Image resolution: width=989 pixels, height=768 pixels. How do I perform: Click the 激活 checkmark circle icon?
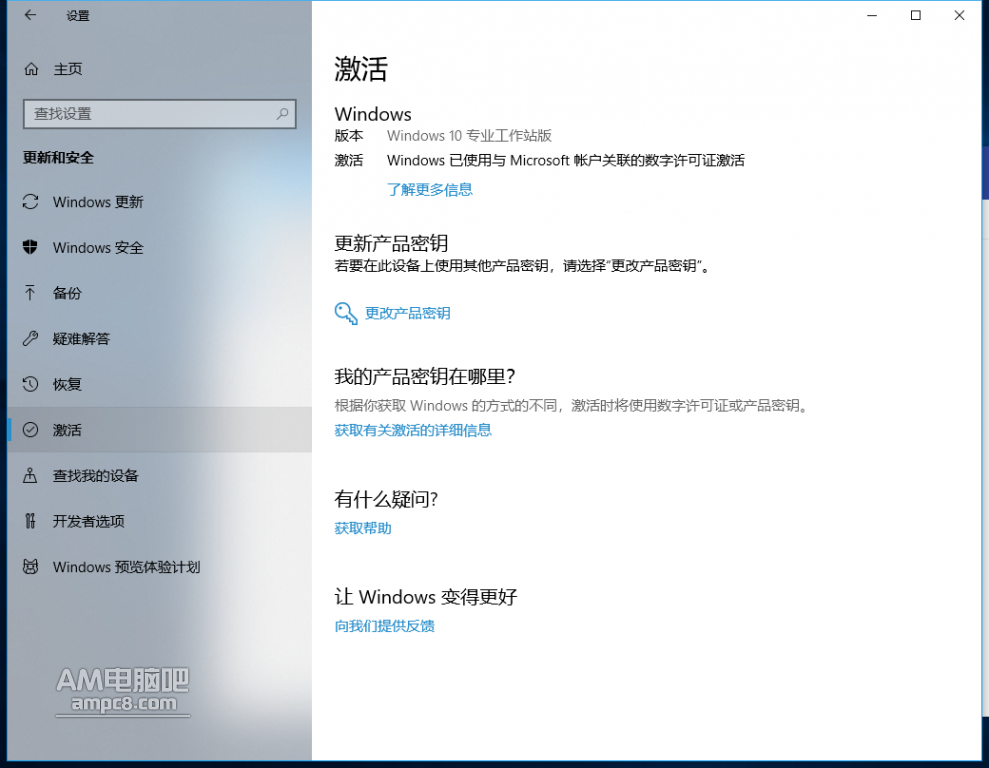pos(30,429)
